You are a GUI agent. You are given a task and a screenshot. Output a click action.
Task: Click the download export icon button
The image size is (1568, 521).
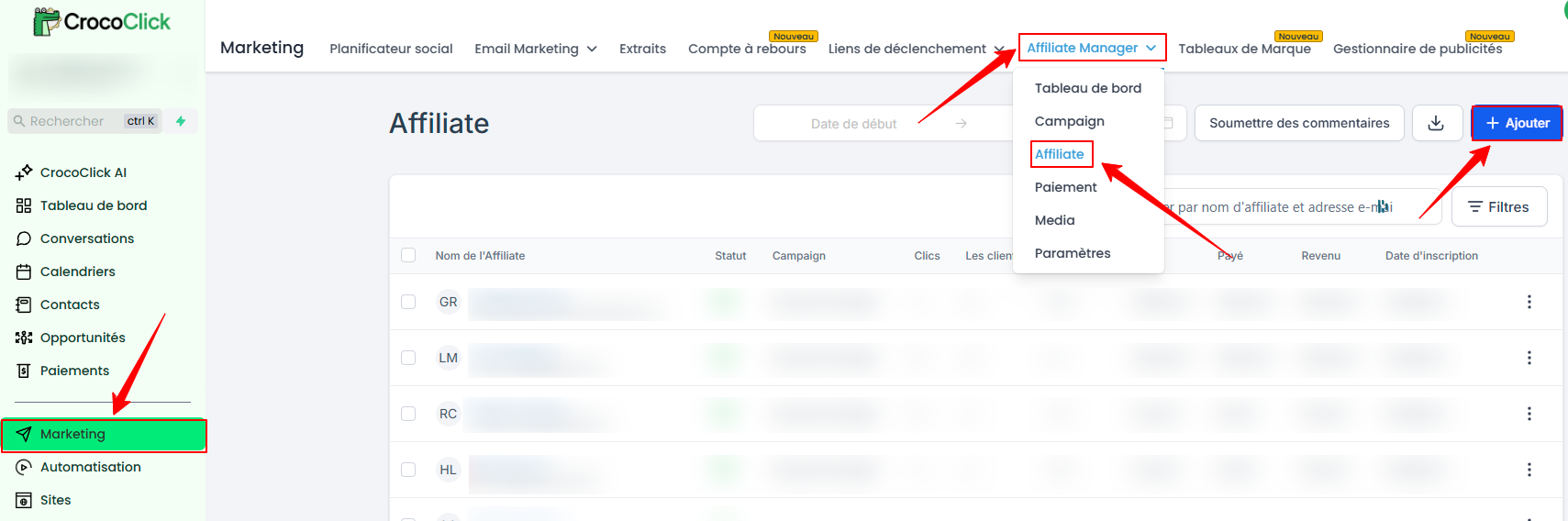pos(1436,123)
